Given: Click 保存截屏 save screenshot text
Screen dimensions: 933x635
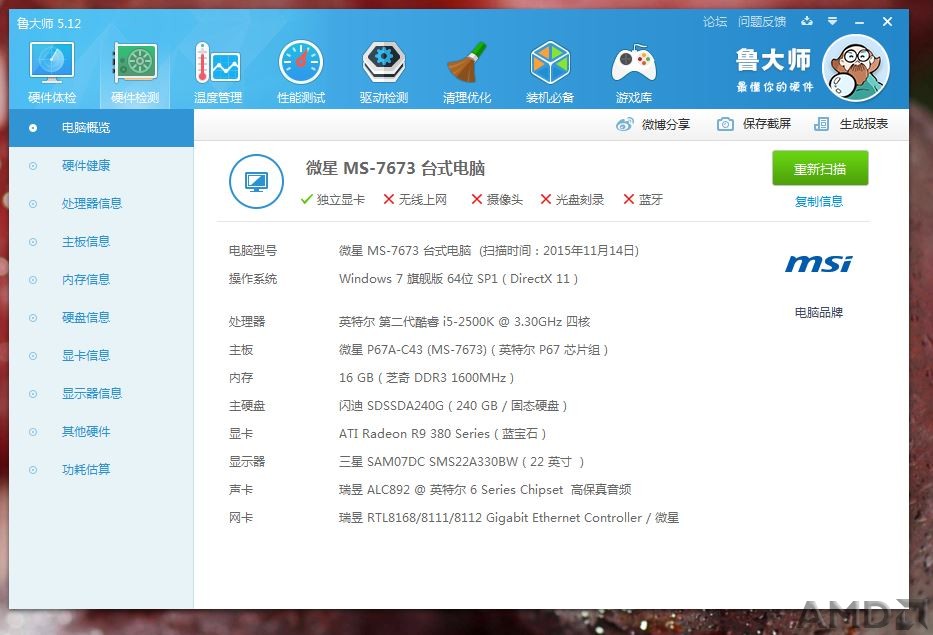Looking at the screenshot, I should click(x=766, y=124).
